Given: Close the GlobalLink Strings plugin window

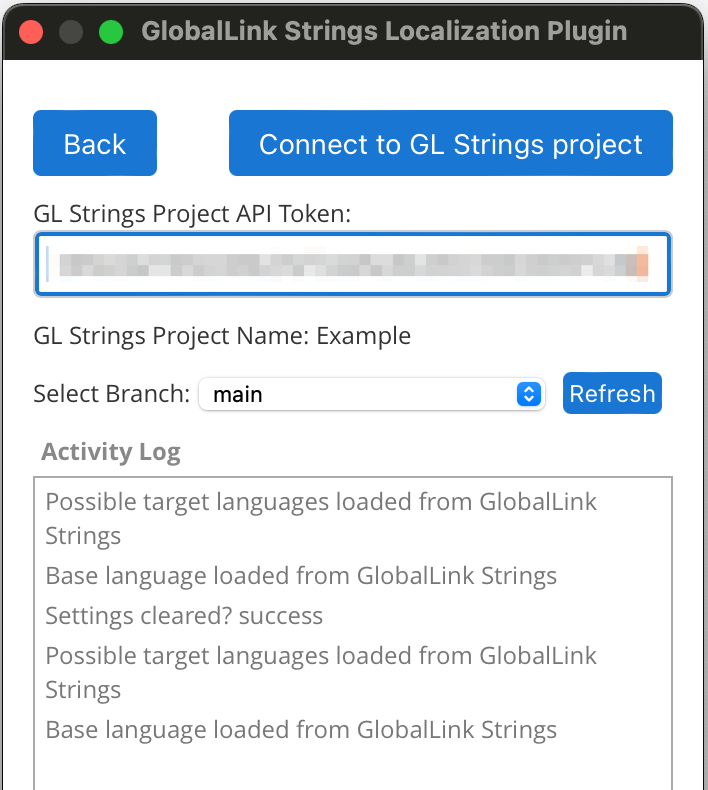Looking at the screenshot, I should click(x=31, y=32).
